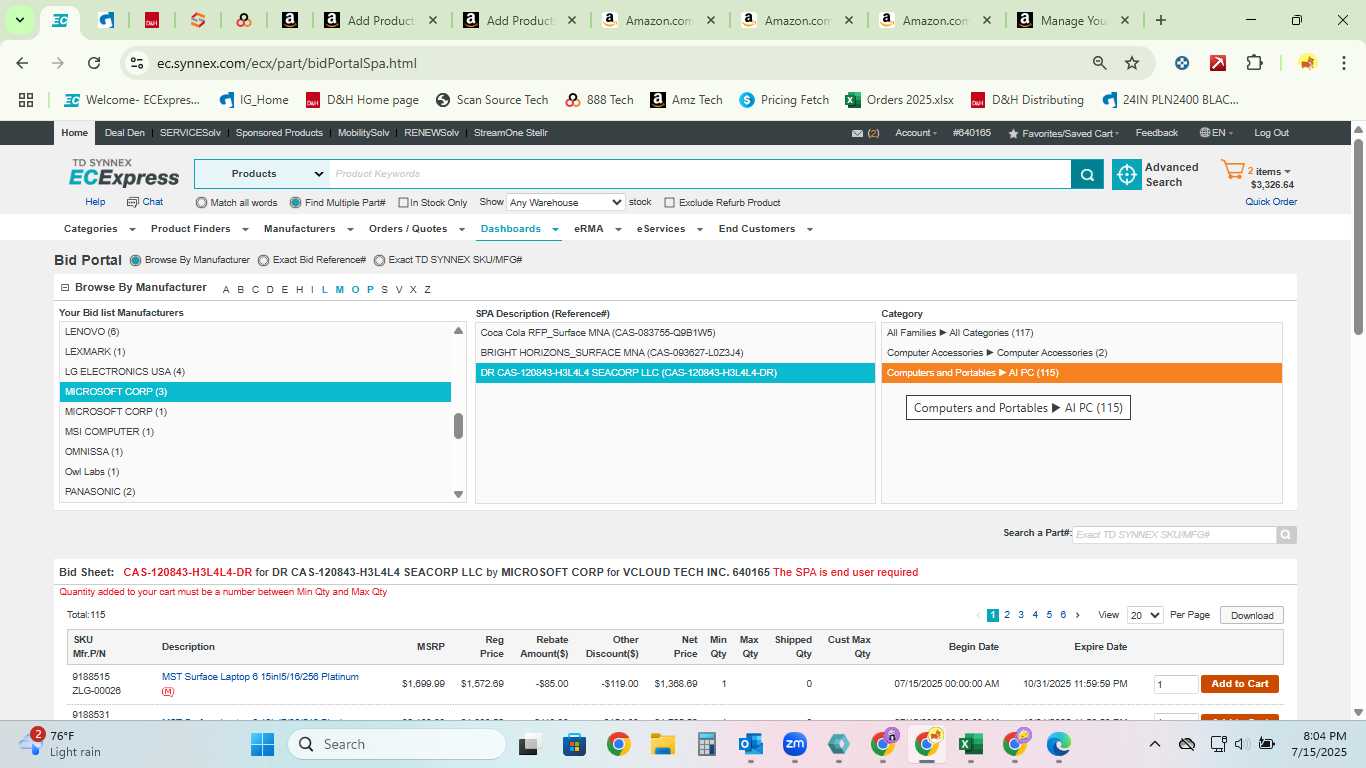Image resolution: width=1366 pixels, height=768 pixels.
Task: Go to bid sheet page 2
Action: (1007, 615)
